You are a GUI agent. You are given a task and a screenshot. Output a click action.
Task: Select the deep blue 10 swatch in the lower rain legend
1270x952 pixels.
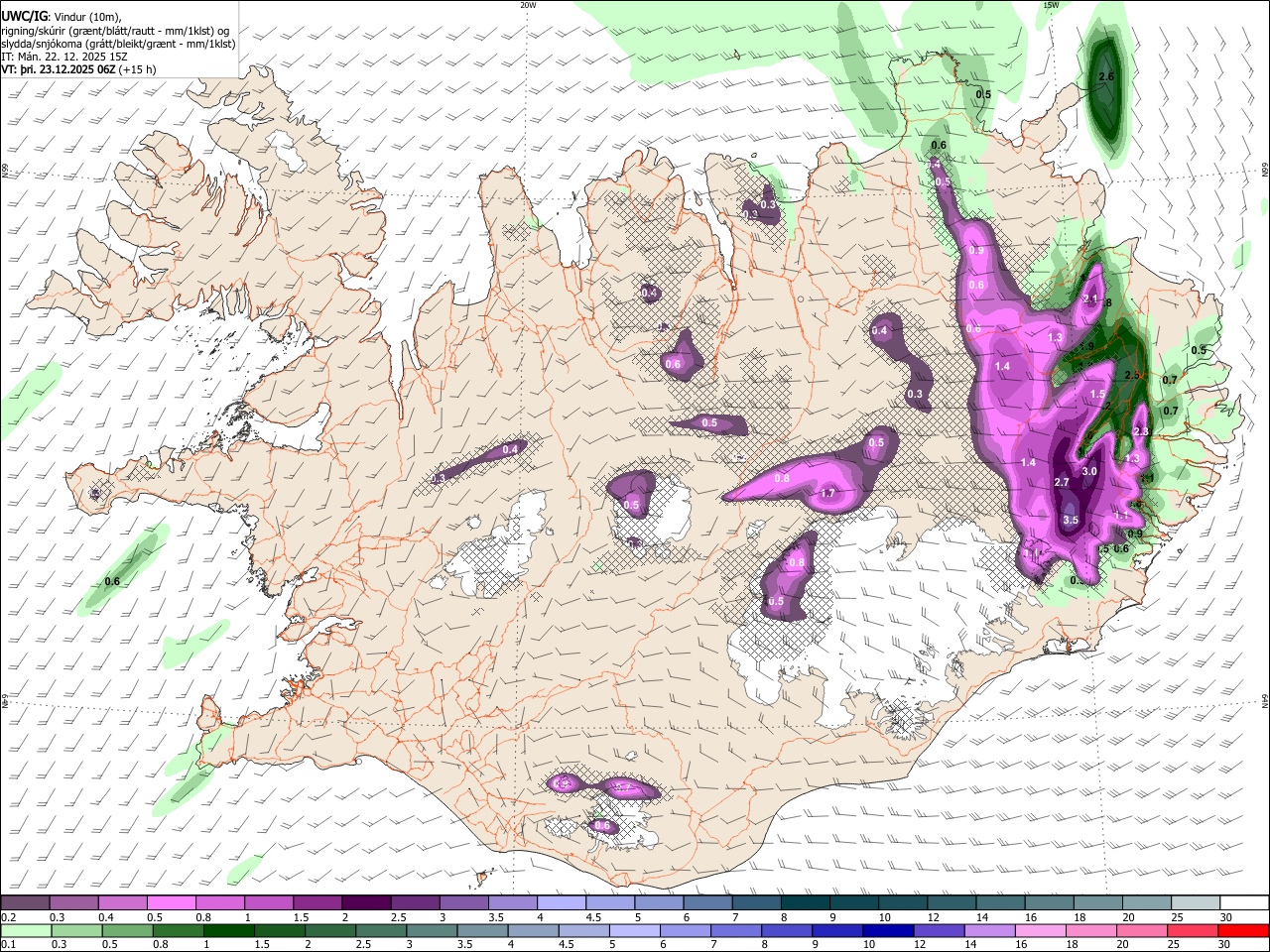click(x=886, y=930)
